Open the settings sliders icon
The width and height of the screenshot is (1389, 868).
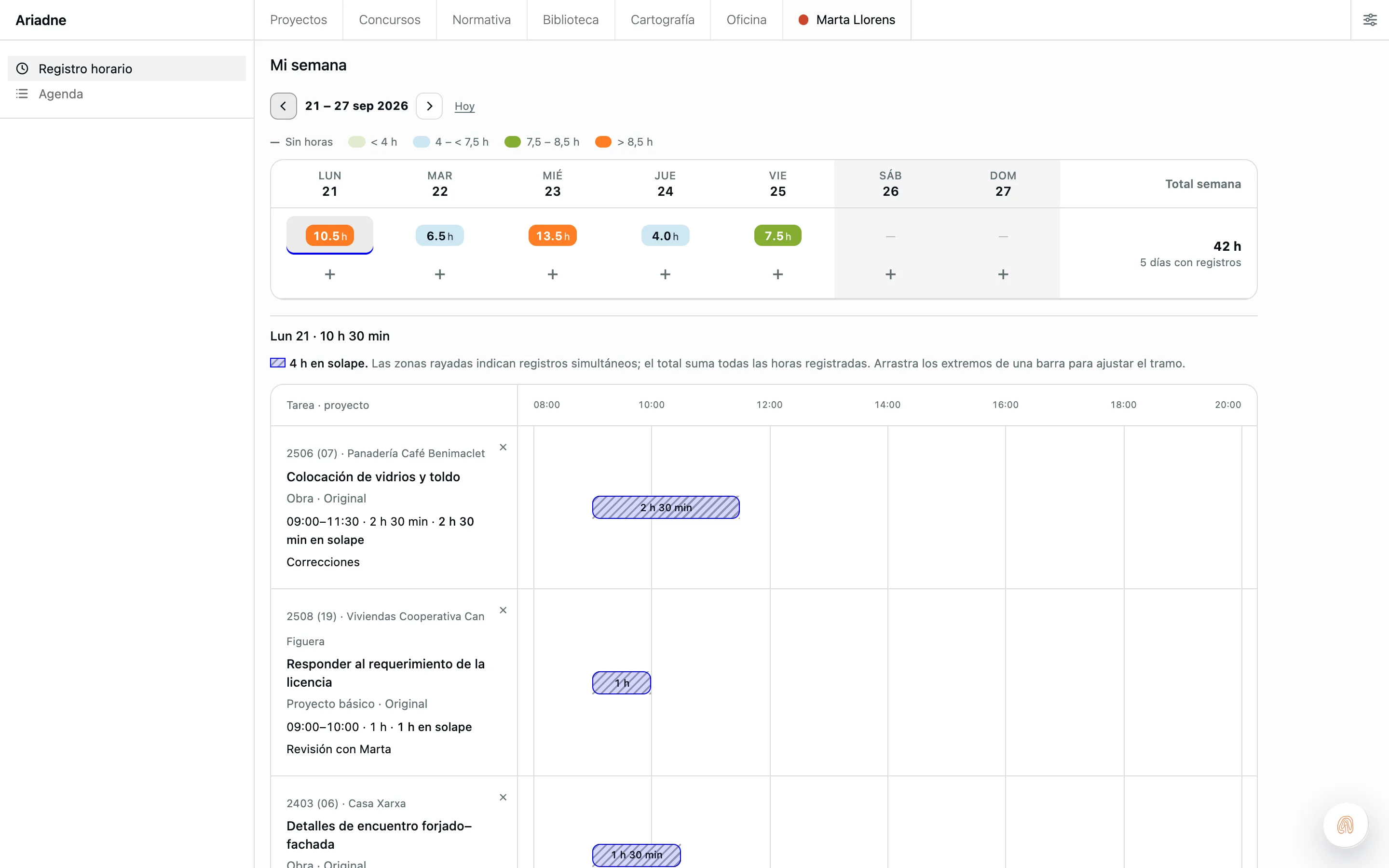pyautogui.click(x=1370, y=20)
